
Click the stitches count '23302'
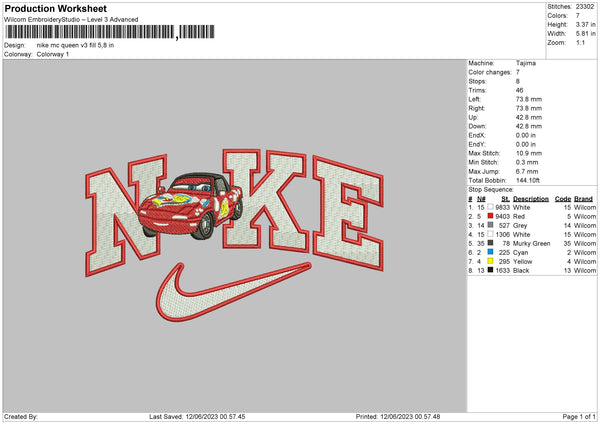tap(585, 7)
